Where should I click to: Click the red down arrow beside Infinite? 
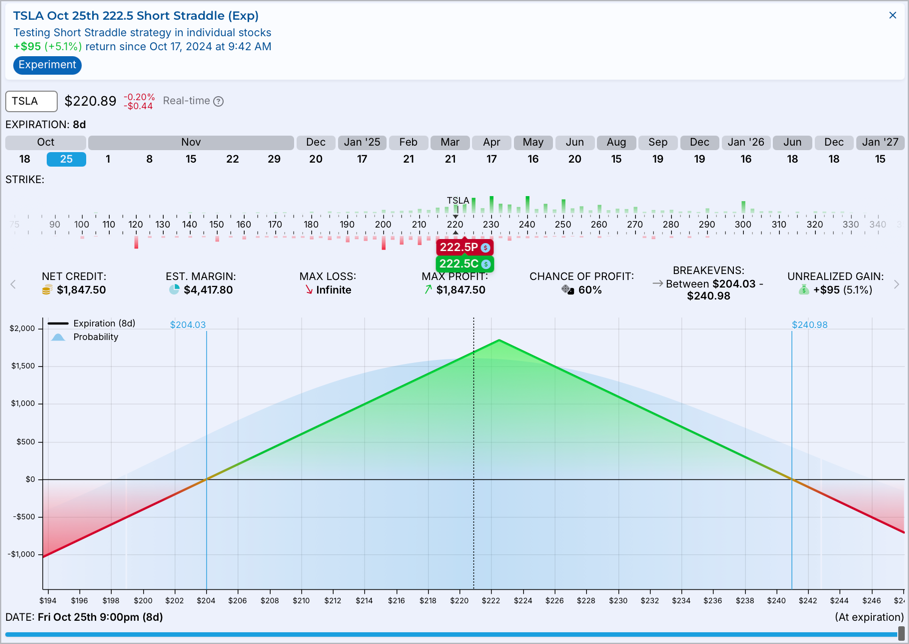(309, 290)
